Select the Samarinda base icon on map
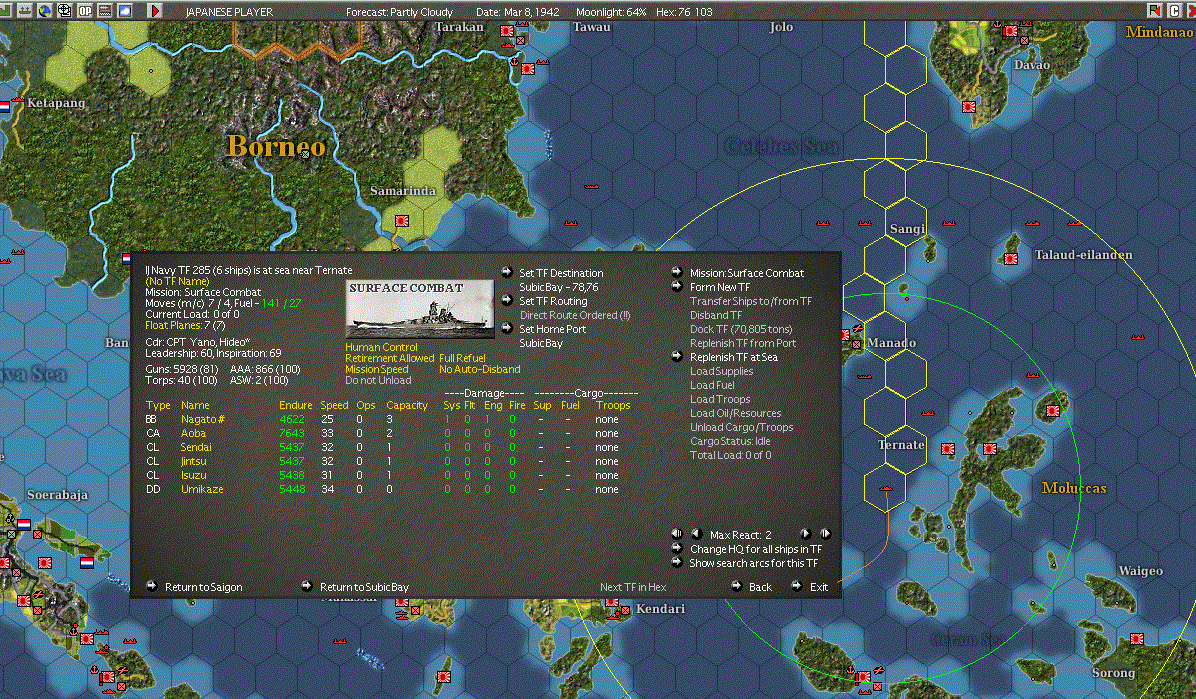 pos(401,221)
